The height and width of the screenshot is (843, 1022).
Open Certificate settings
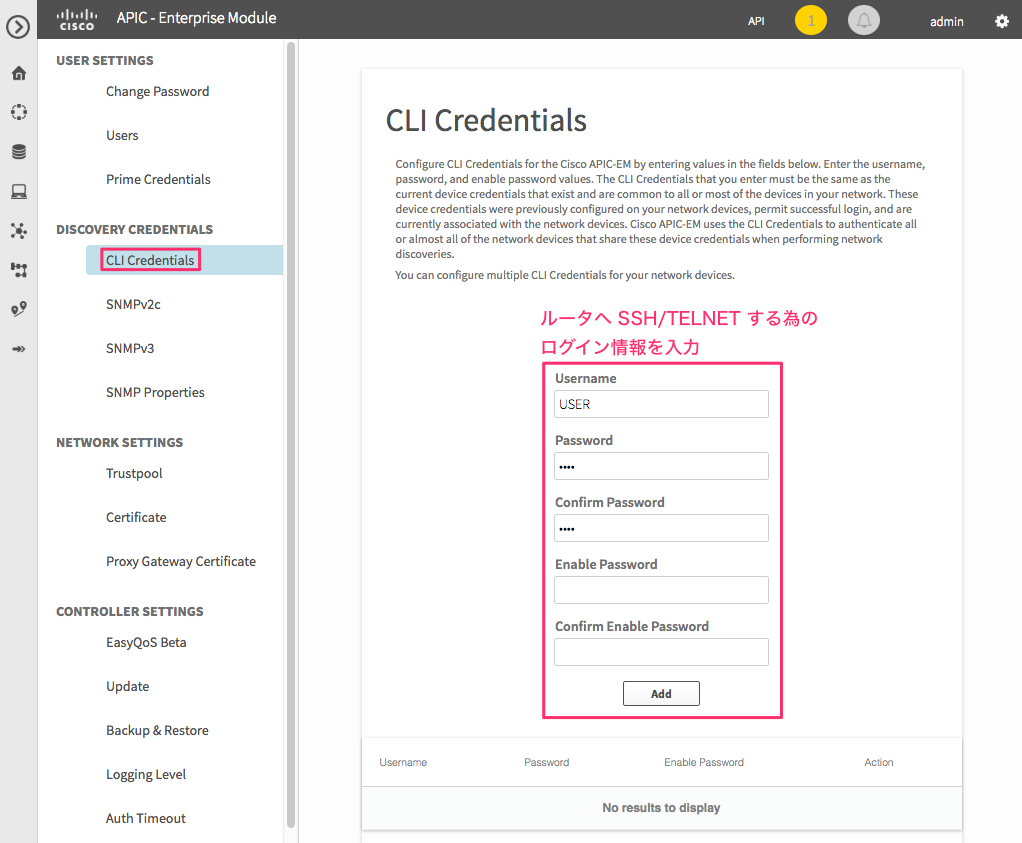[136, 518]
